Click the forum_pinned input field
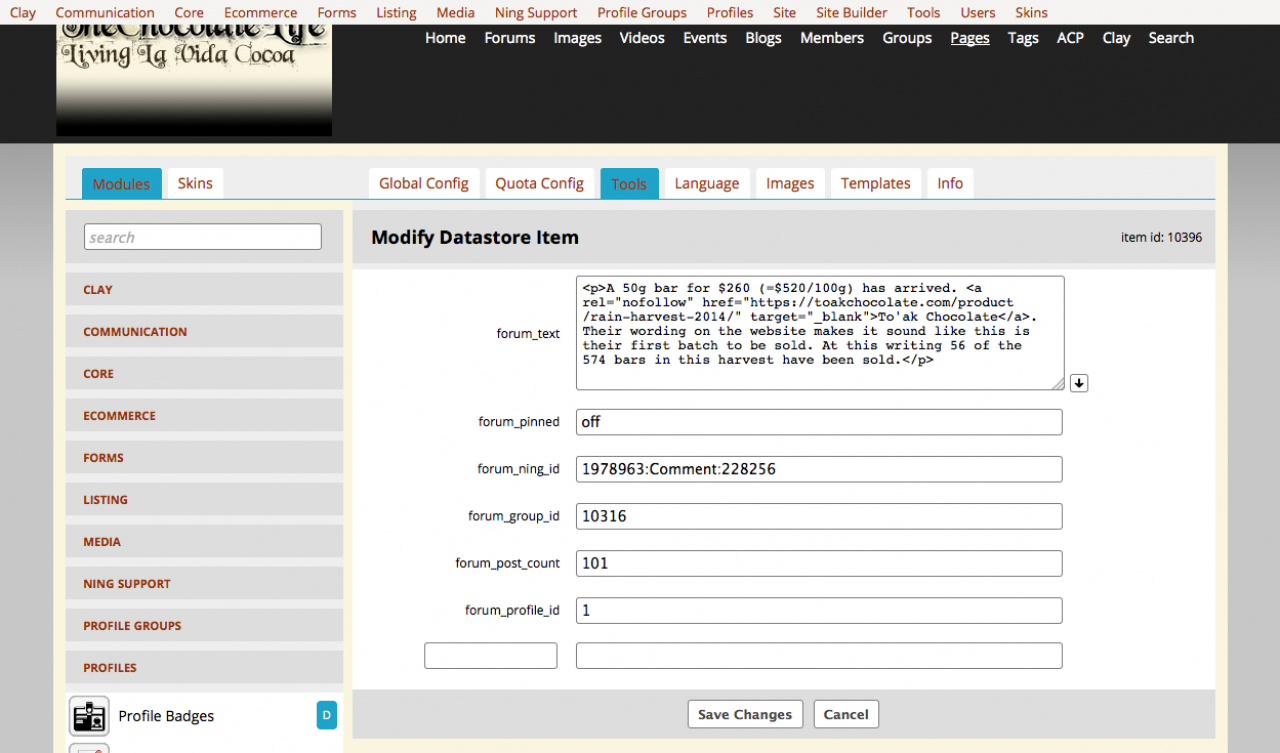1280x753 pixels. 819,422
